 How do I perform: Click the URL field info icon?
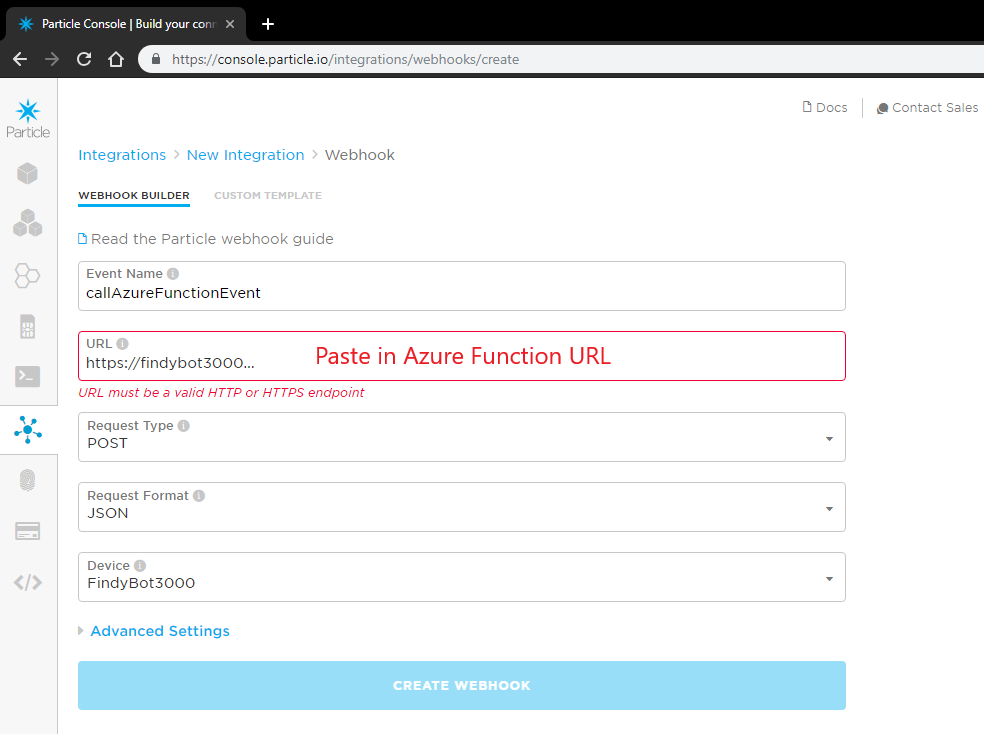pyautogui.click(x=122, y=344)
